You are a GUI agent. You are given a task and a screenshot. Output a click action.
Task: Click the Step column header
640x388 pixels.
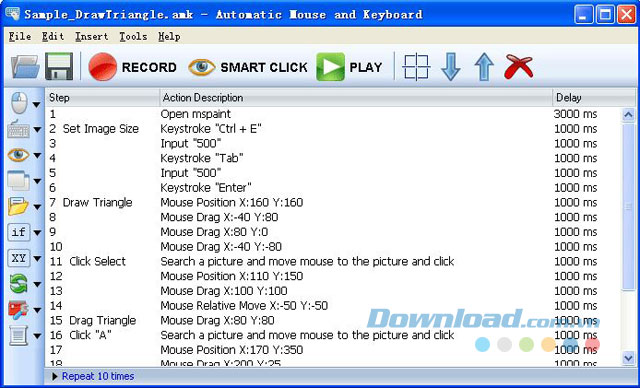pyautogui.click(x=102, y=98)
